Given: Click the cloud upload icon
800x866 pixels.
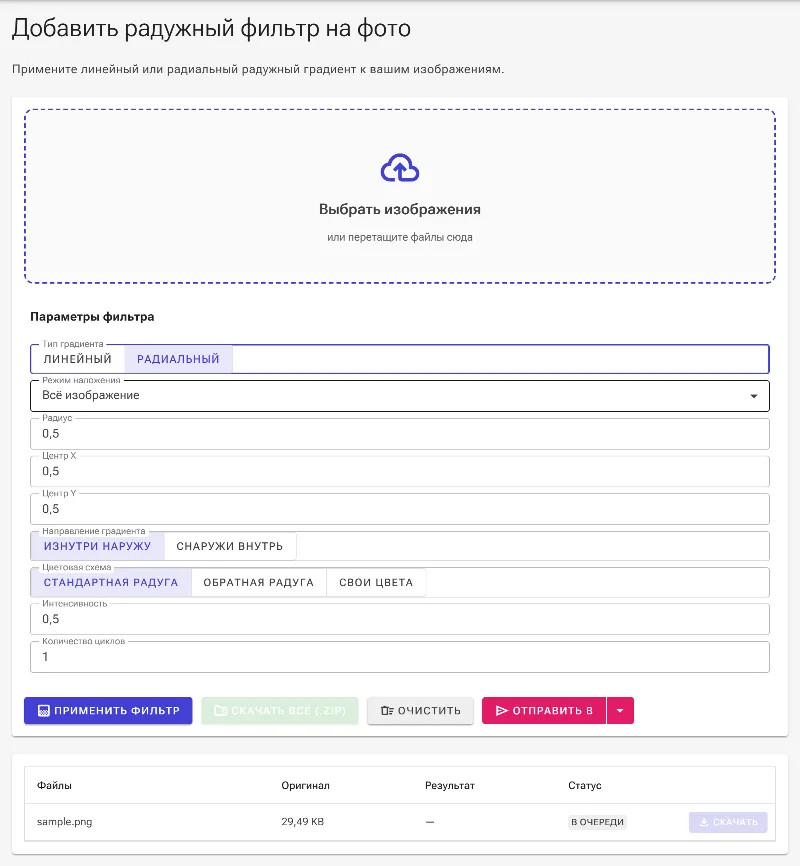Looking at the screenshot, I should click(x=400, y=168).
